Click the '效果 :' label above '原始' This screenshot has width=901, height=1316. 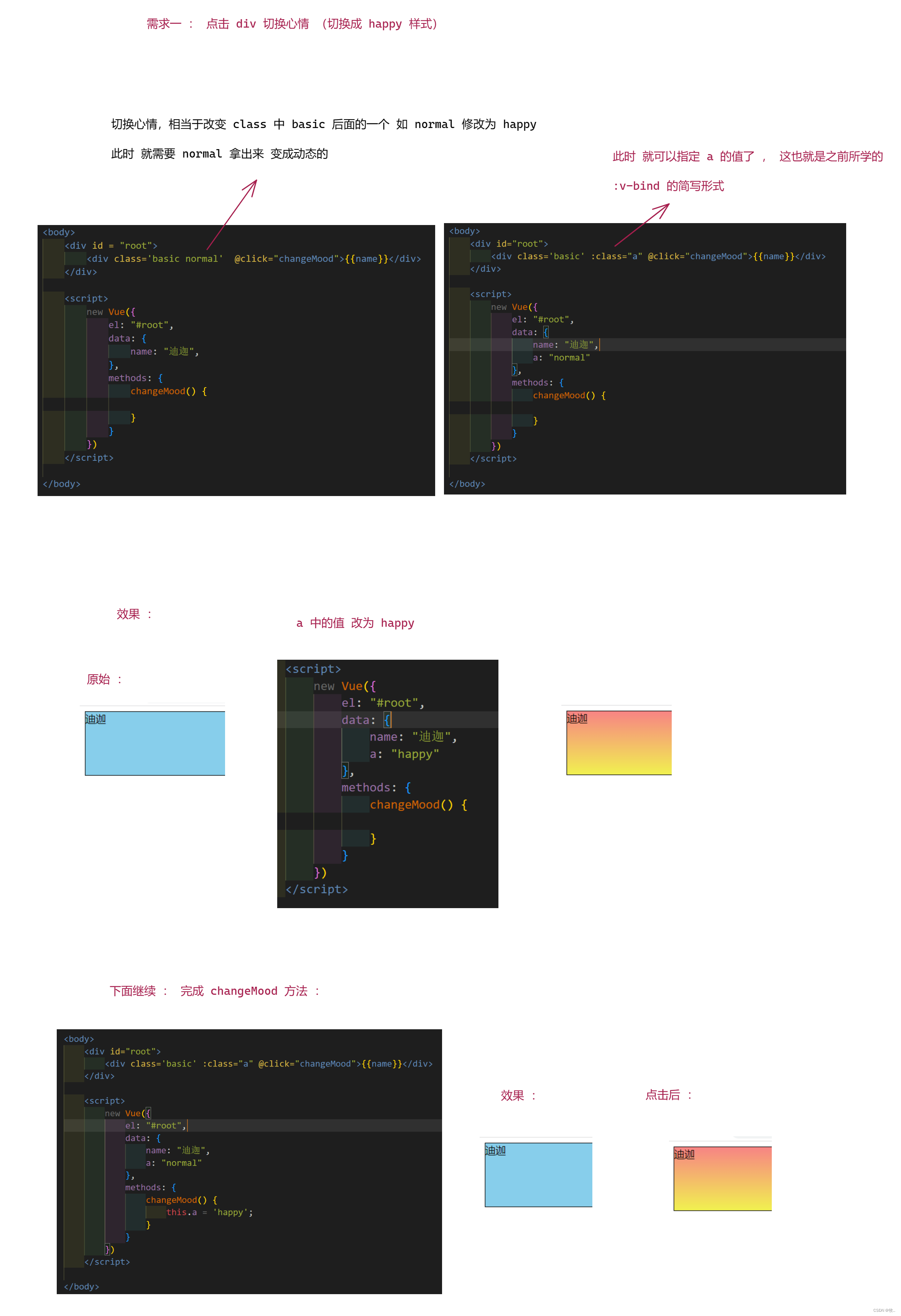click(x=134, y=614)
